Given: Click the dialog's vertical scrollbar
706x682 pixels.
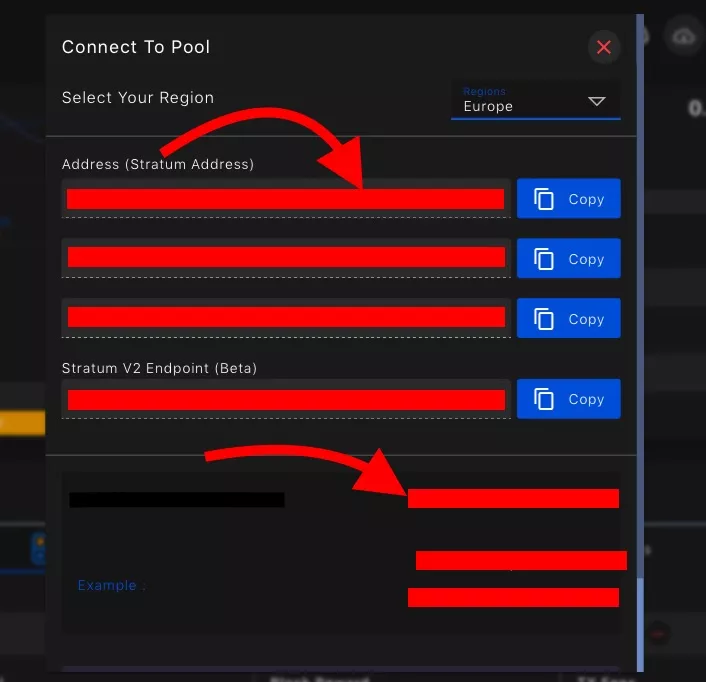Looking at the screenshot, I should tap(640, 300).
